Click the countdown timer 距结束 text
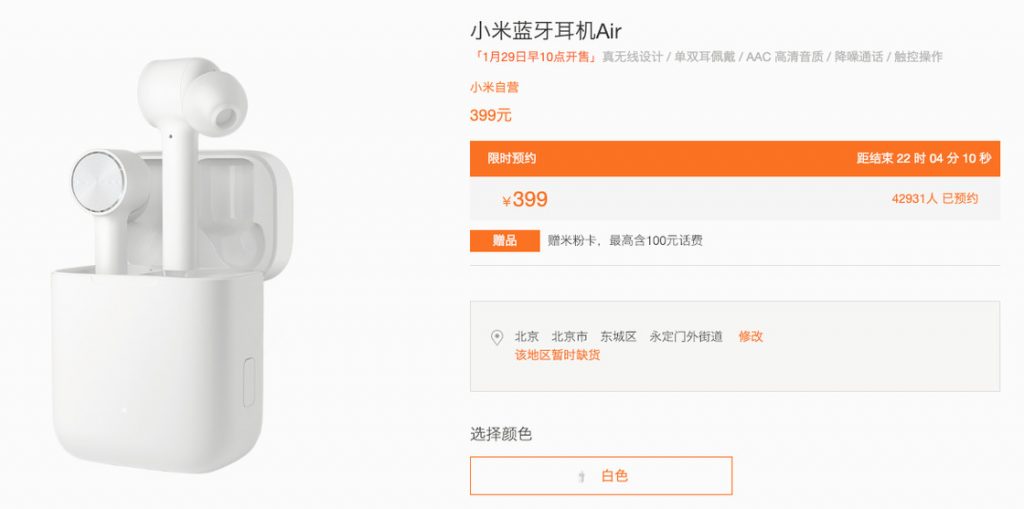 pos(923,158)
